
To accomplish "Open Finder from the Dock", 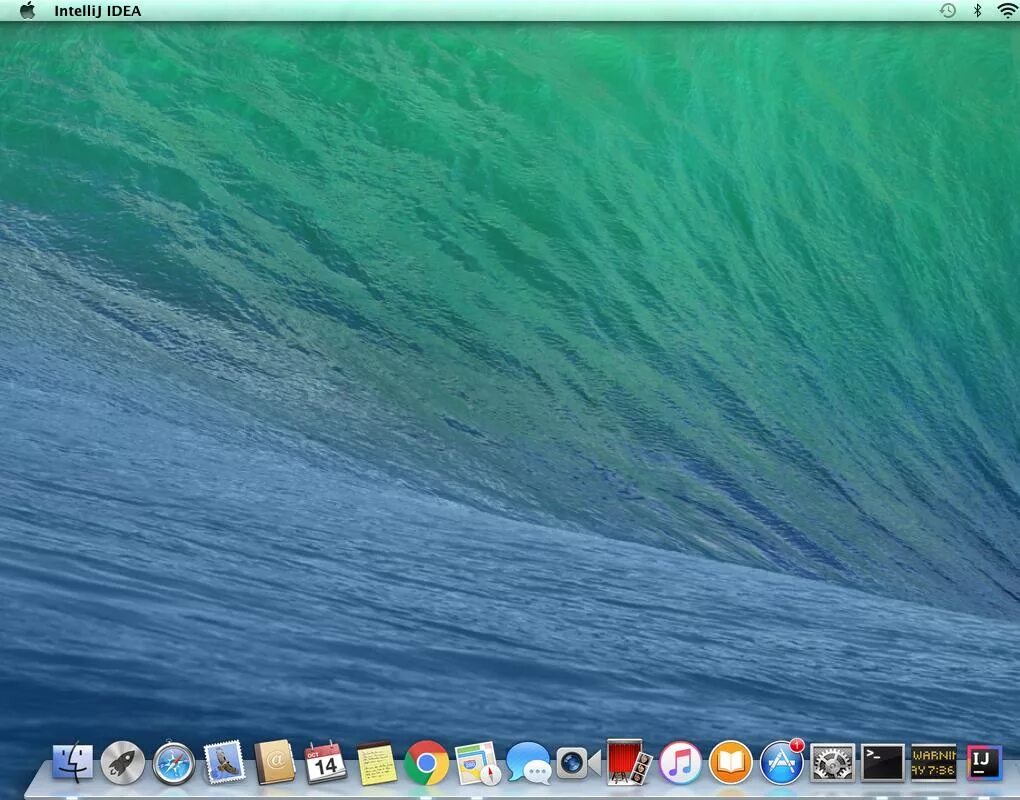I will click(72, 762).
